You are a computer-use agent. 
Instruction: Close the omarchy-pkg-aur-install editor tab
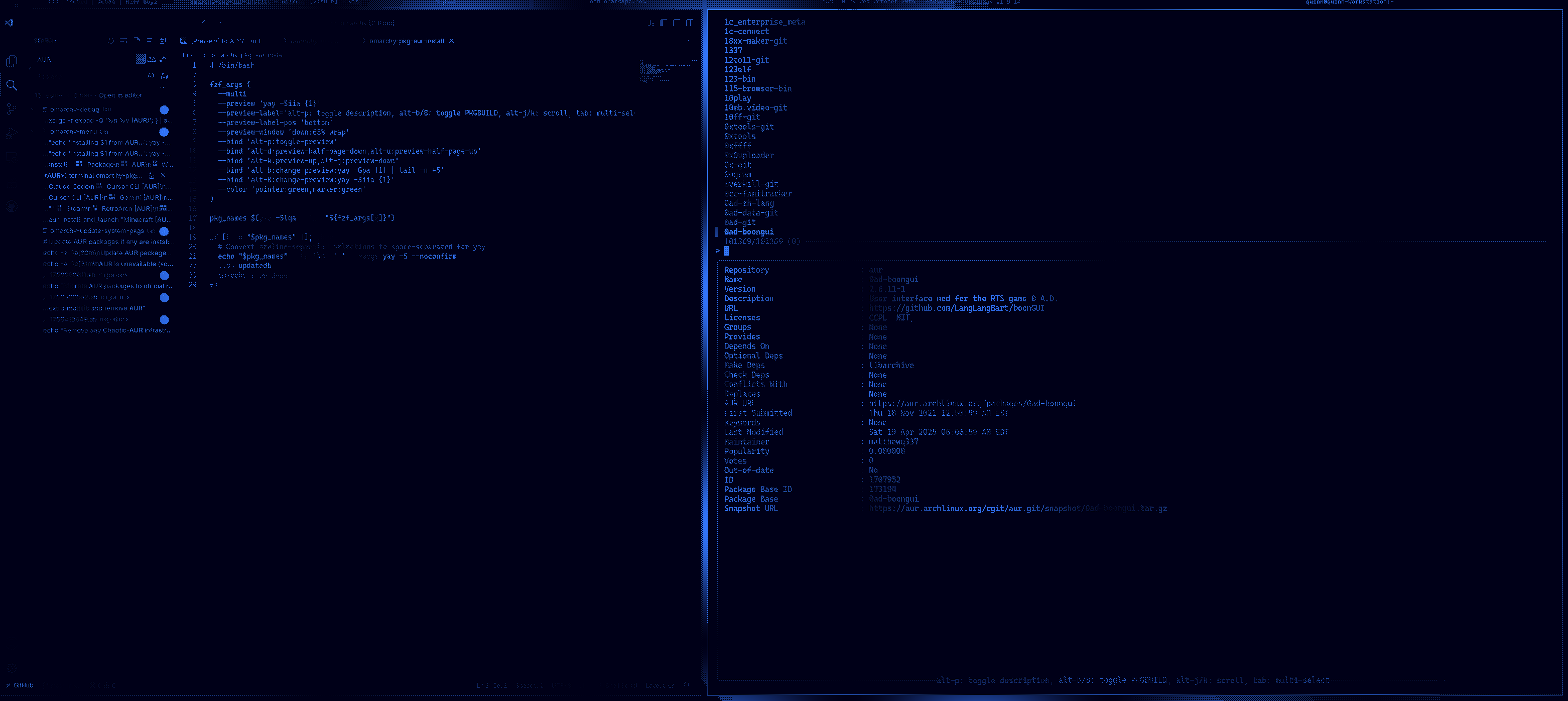tap(451, 41)
